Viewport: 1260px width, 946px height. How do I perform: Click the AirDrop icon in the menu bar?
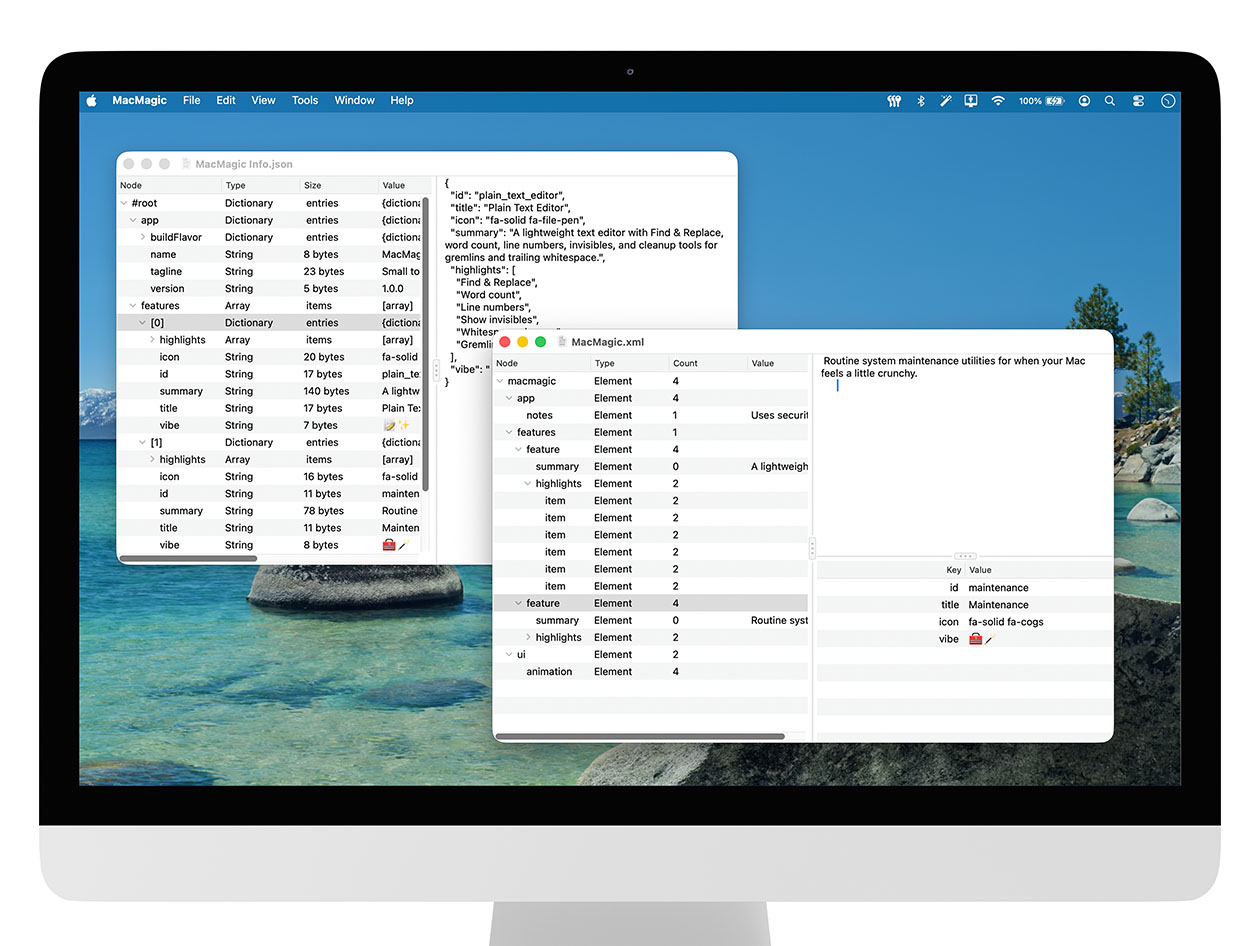[894, 101]
